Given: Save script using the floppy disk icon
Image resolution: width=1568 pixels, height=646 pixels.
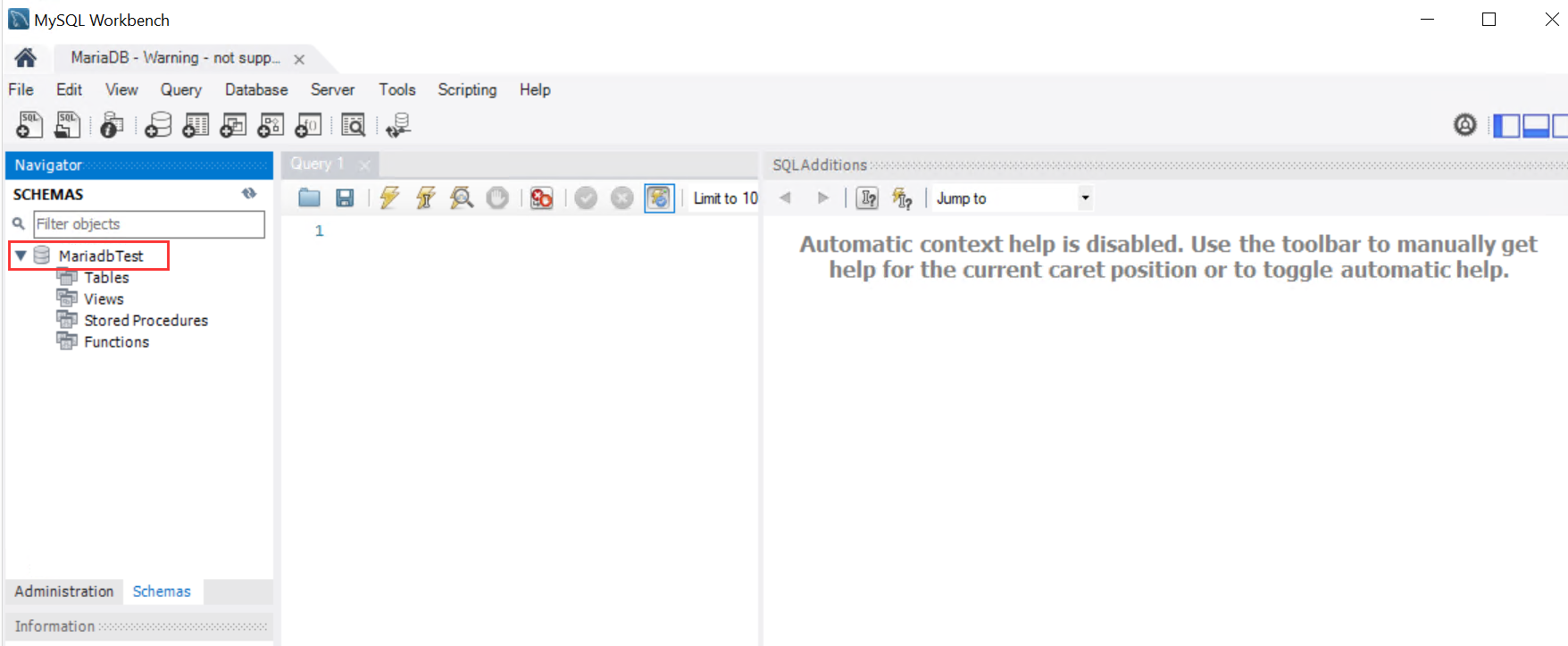Looking at the screenshot, I should point(345,197).
